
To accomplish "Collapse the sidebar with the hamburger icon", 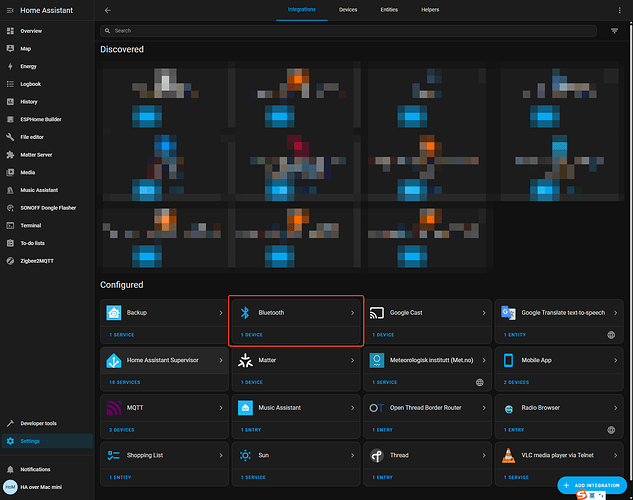I will point(10,10).
